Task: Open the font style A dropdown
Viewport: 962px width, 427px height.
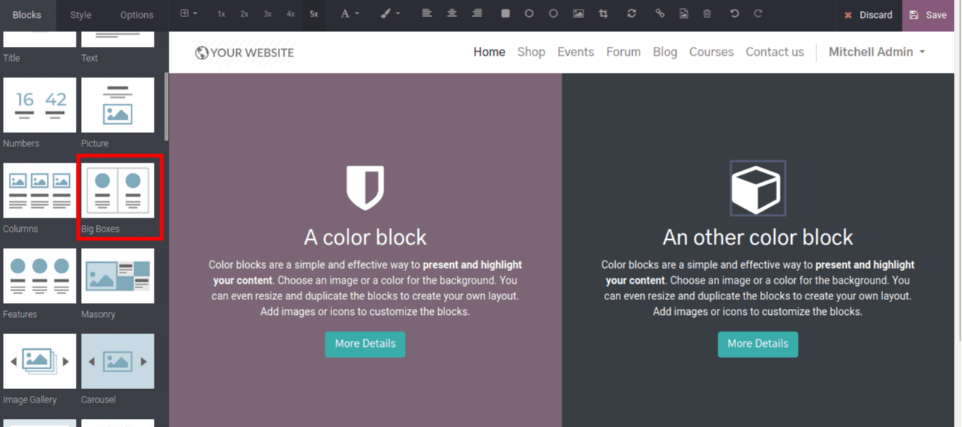Action: tap(349, 13)
